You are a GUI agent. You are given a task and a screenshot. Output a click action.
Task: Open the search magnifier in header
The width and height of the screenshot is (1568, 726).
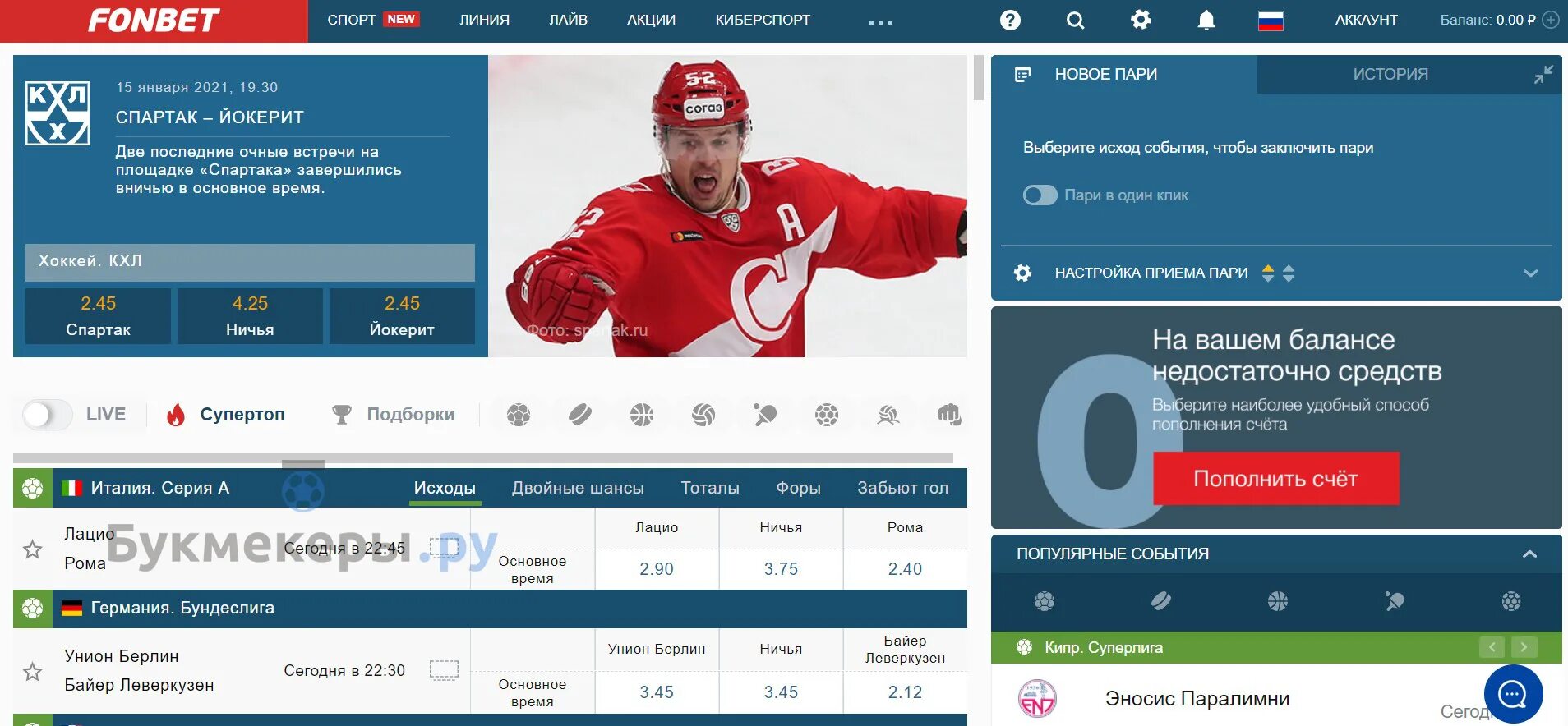[1075, 20]
